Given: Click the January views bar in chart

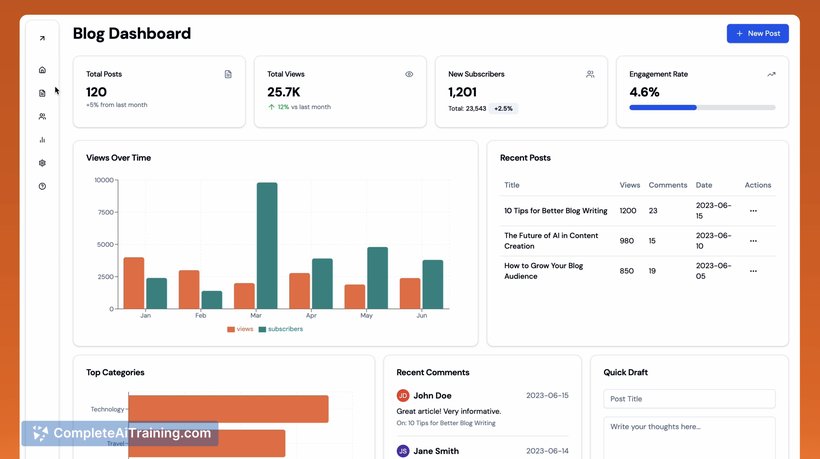Looking at the screenshot, I should [134, 283].
